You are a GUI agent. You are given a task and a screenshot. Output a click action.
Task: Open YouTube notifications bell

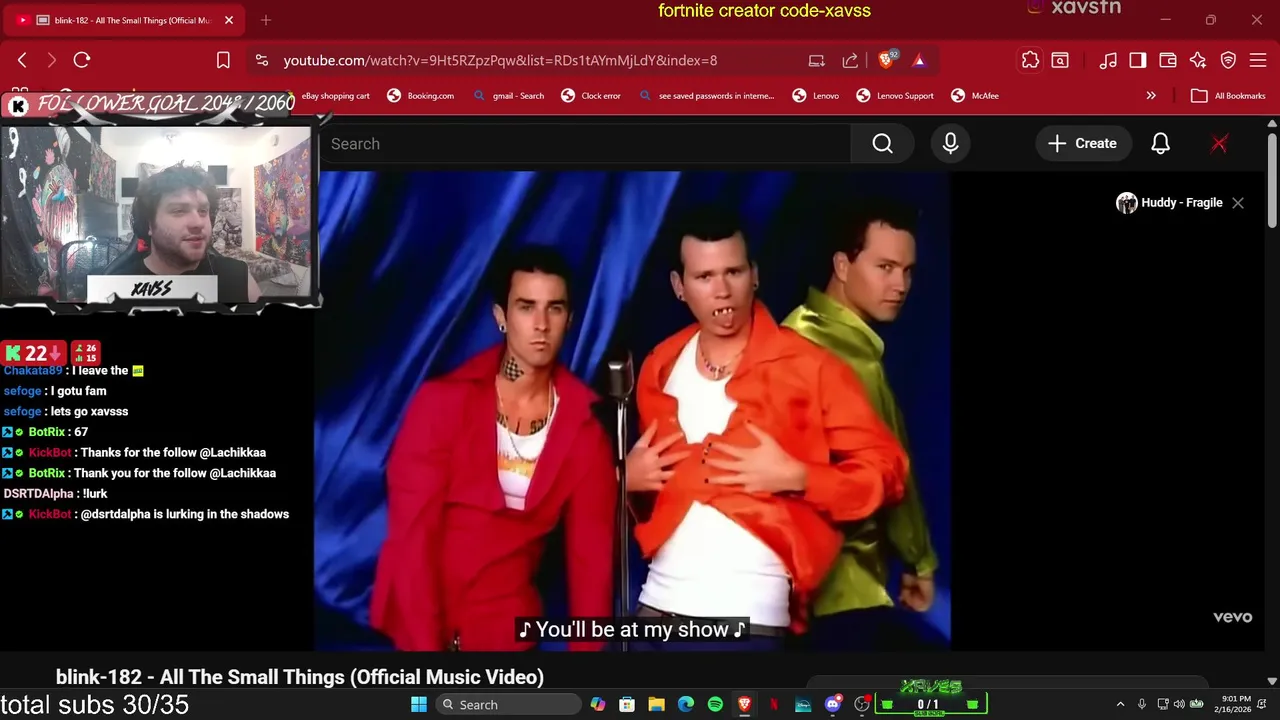1160,144
